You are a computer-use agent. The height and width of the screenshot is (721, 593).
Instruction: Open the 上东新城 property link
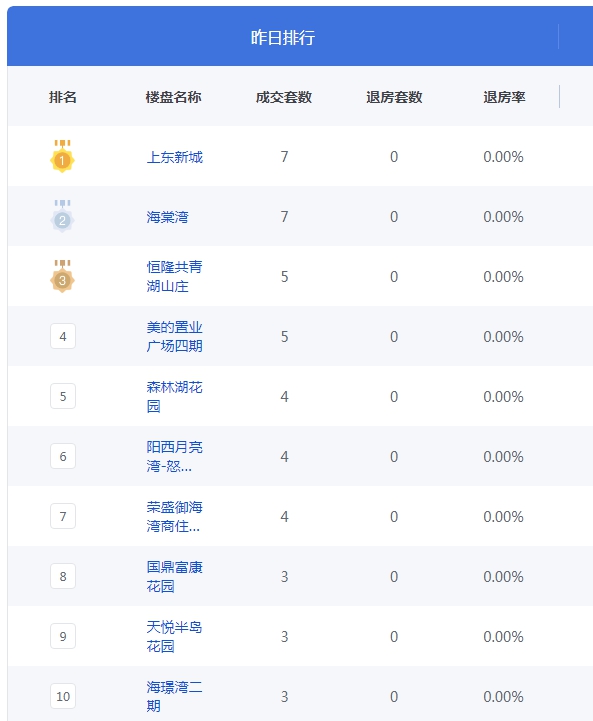175,157
